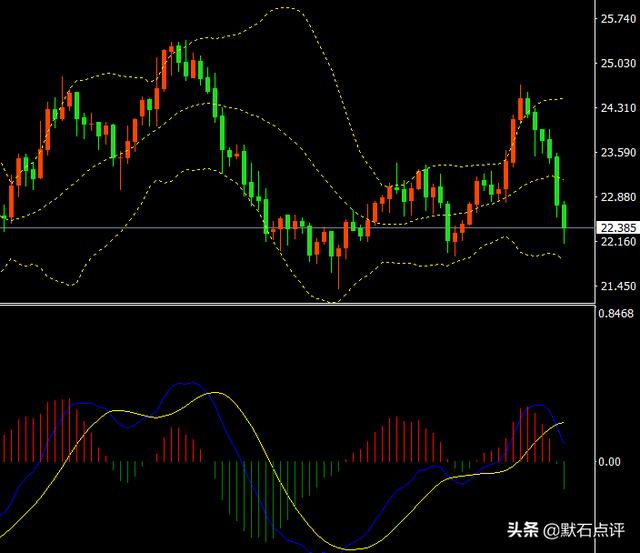The height and width of the screenshot is (553, 640).
Task: Click the 21.450 price axis label
Action: click(x=616, y=287)
